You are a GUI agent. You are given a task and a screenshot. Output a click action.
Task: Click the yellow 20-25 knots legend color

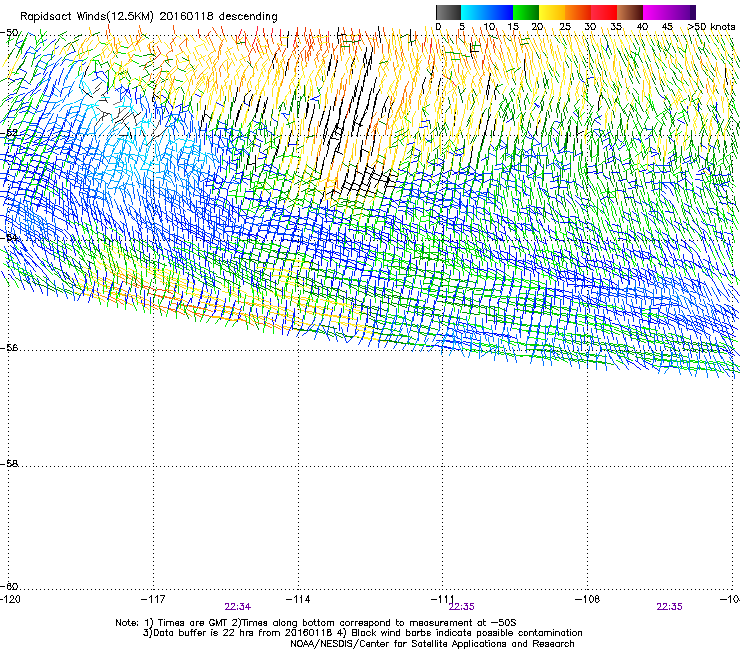coord(552,12)
